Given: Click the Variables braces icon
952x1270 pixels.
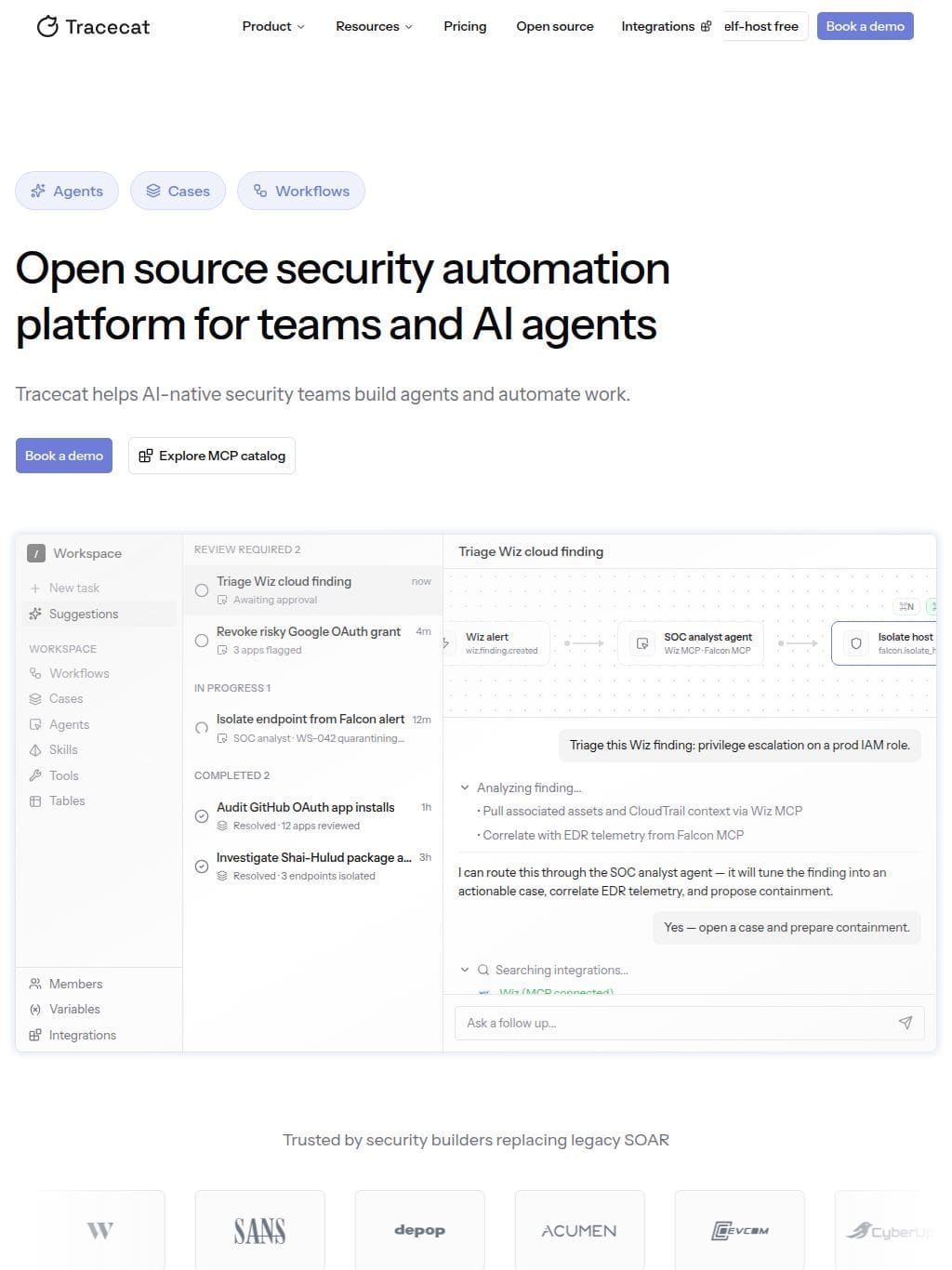Looking at the screenshot, I should [x=35, y=1009].
